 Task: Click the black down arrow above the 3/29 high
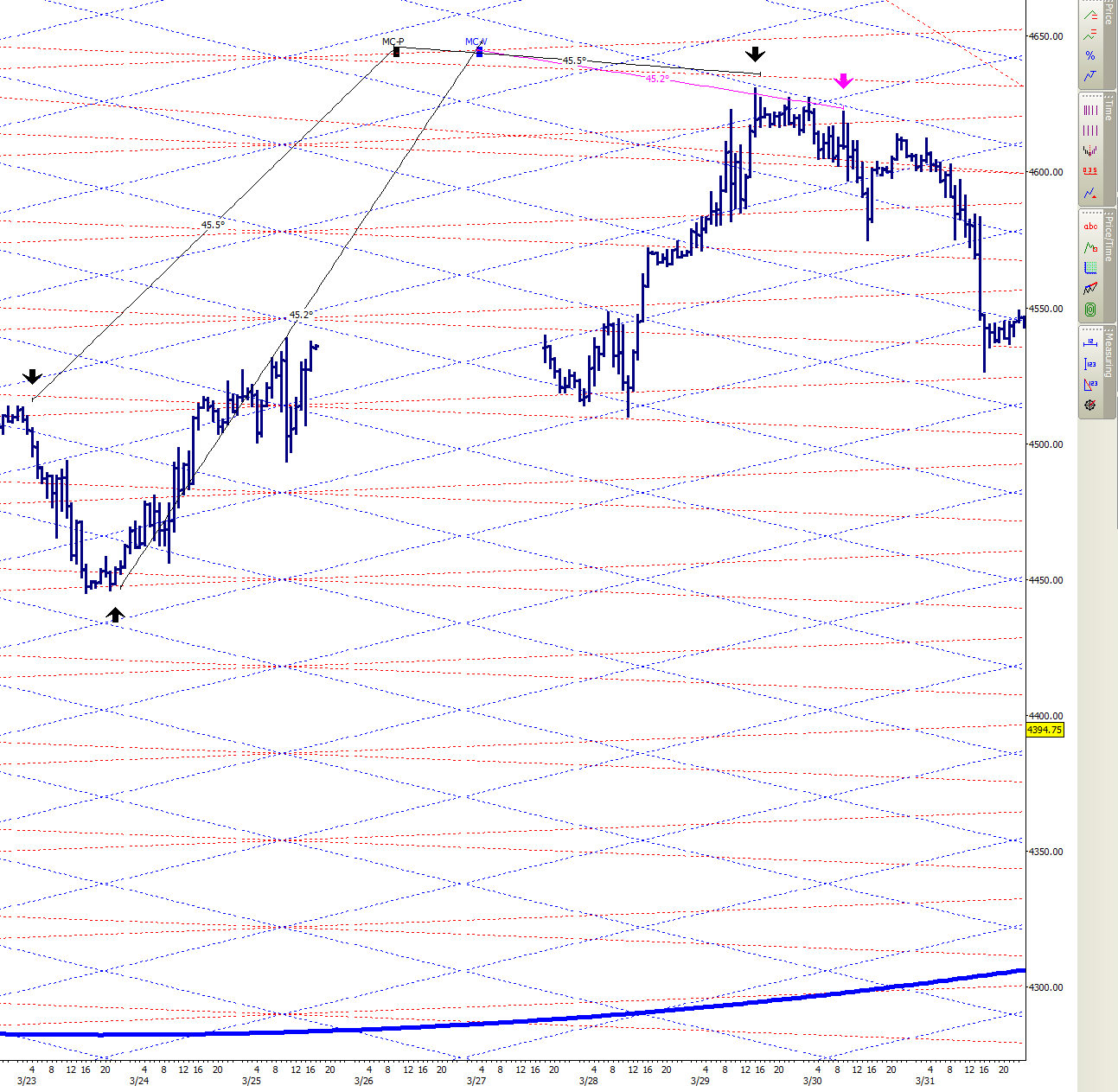click(x=756, y=54)
